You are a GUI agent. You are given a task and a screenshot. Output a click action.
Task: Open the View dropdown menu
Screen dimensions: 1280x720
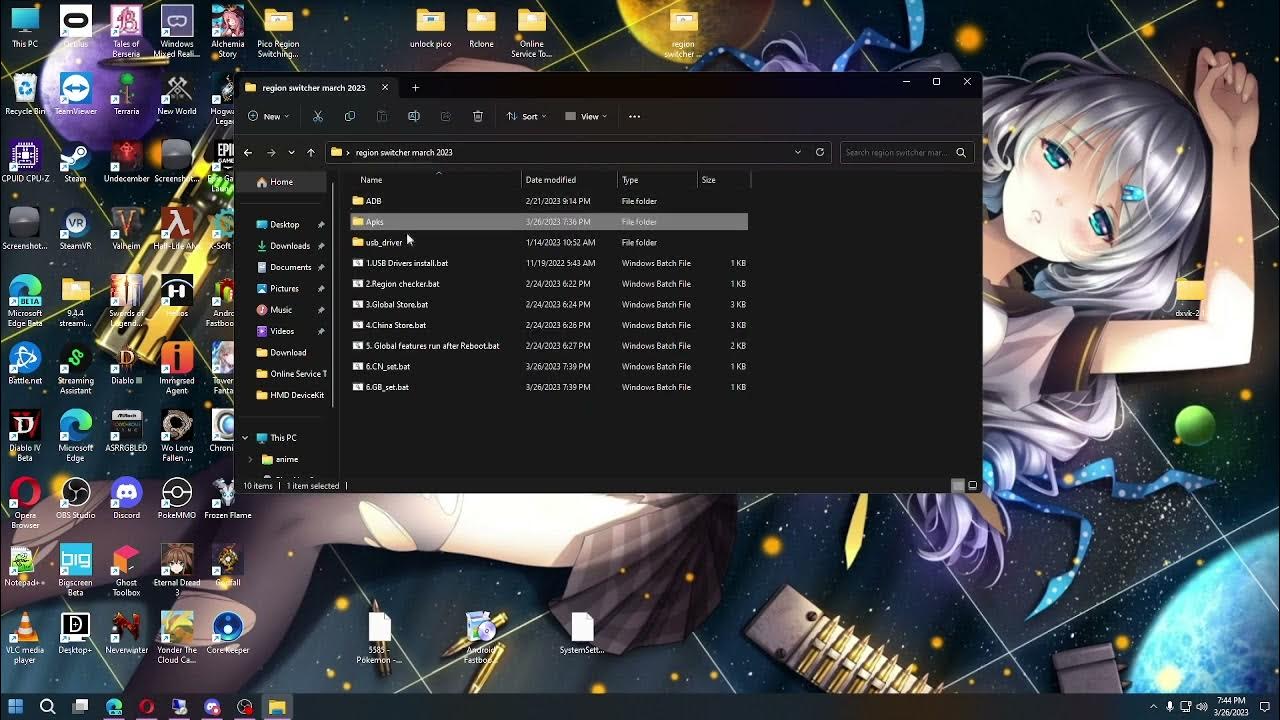pos(586,116)
